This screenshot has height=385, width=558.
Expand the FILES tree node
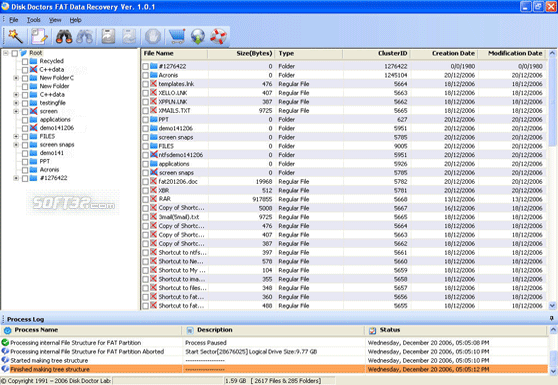click(16, 136)
